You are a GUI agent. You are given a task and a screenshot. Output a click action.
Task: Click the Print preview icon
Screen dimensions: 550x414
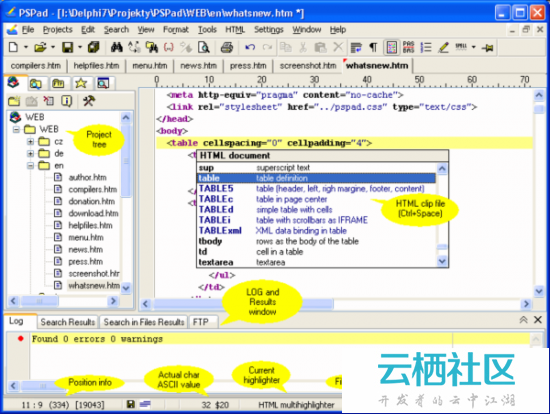pos(203,47)
